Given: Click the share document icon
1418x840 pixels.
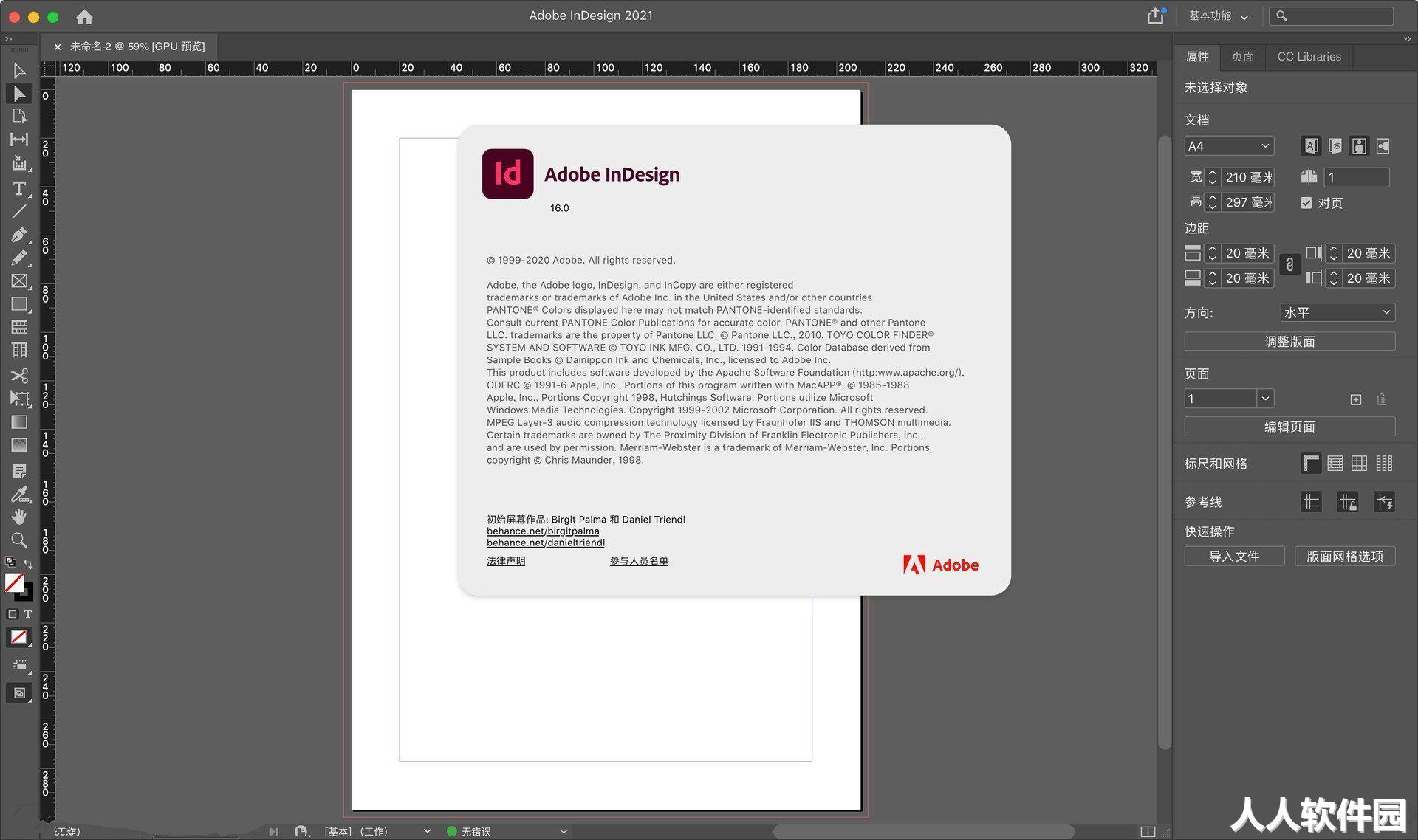Looking at the screenshot, I should pos(1156,16).
